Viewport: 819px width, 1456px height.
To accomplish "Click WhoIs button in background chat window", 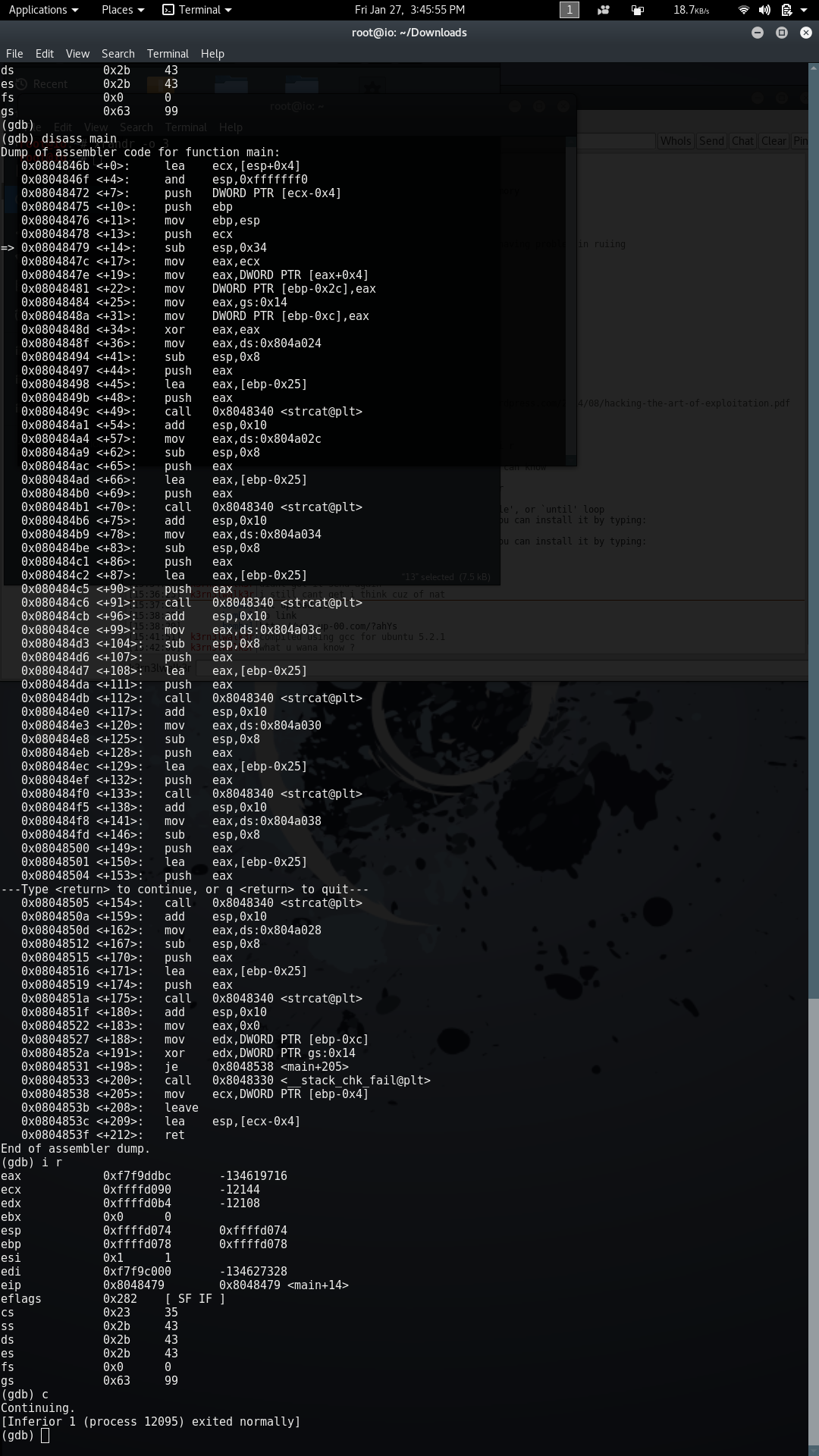I will 675,141.
